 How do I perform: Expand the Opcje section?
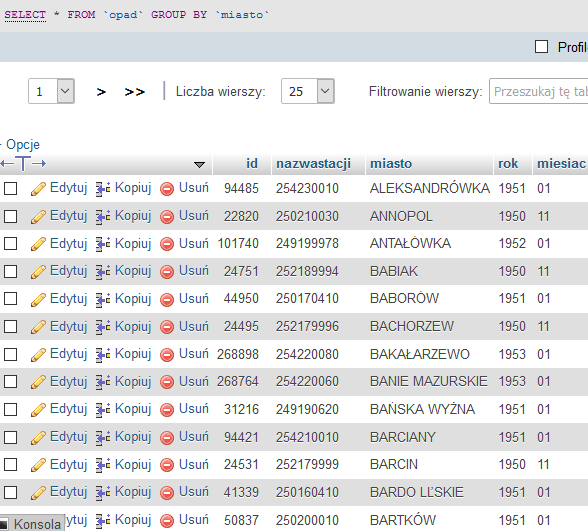point(22,144)
